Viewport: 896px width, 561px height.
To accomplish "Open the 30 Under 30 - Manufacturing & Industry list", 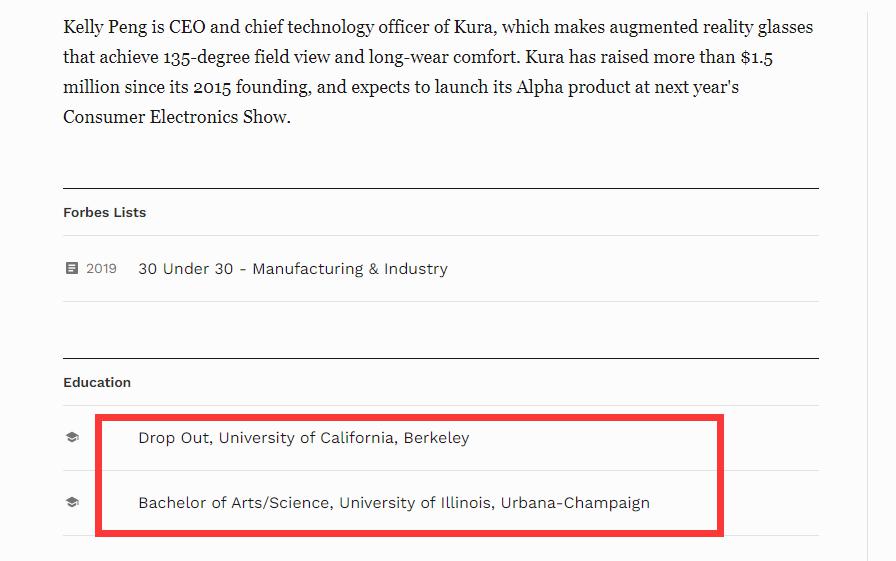I will click(292, 269).
